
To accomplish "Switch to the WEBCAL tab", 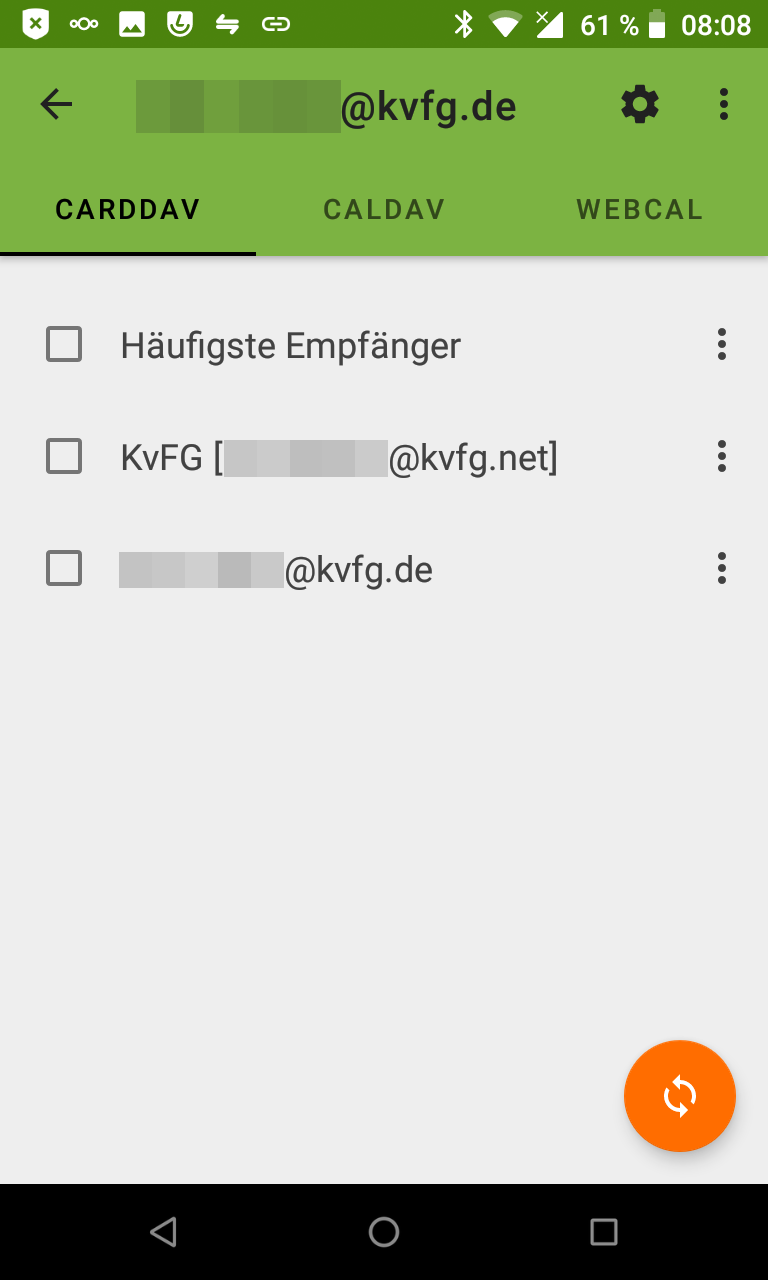I will click(x=640, y=209).
